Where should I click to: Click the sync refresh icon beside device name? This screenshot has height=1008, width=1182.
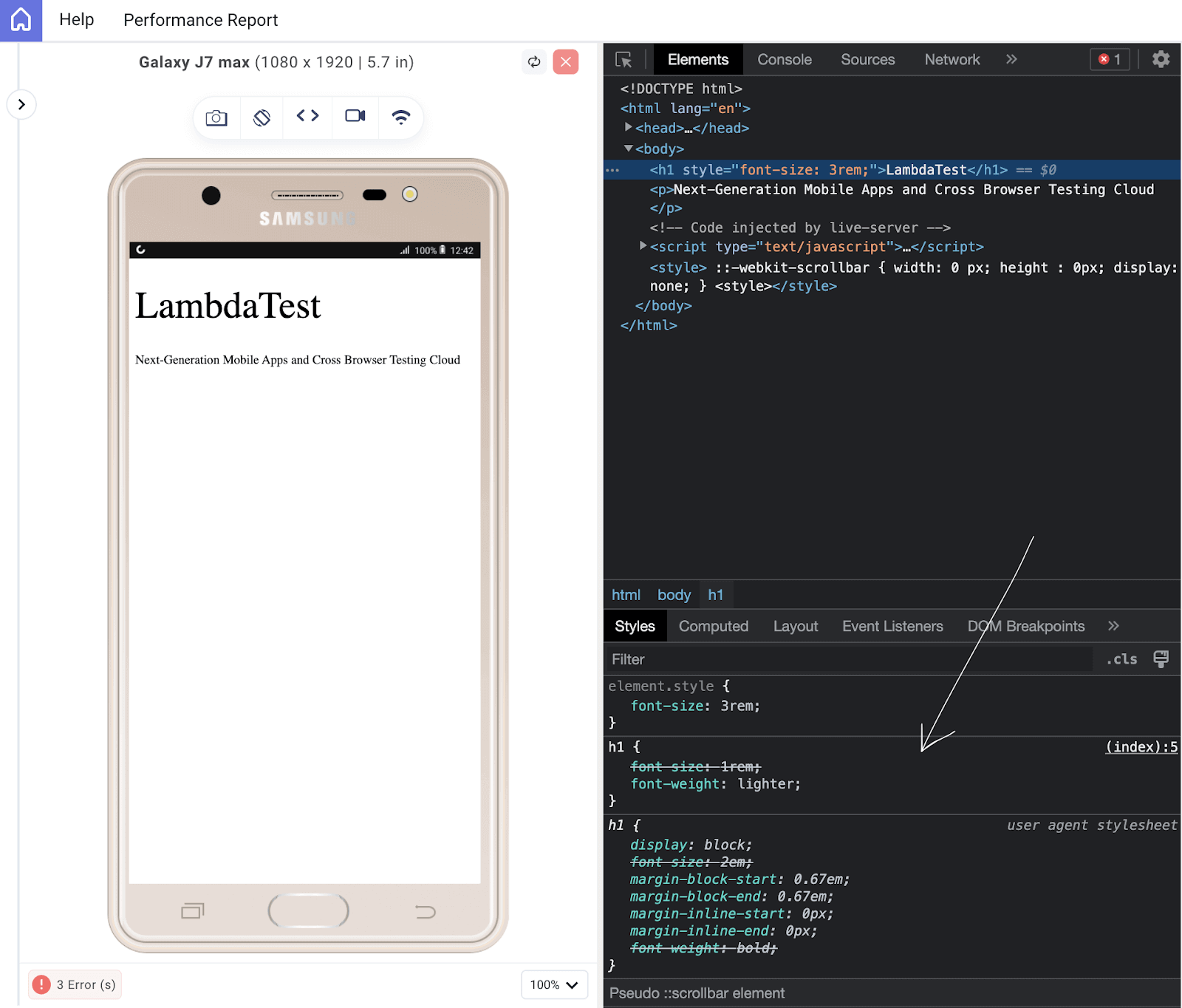pos(534,62)
